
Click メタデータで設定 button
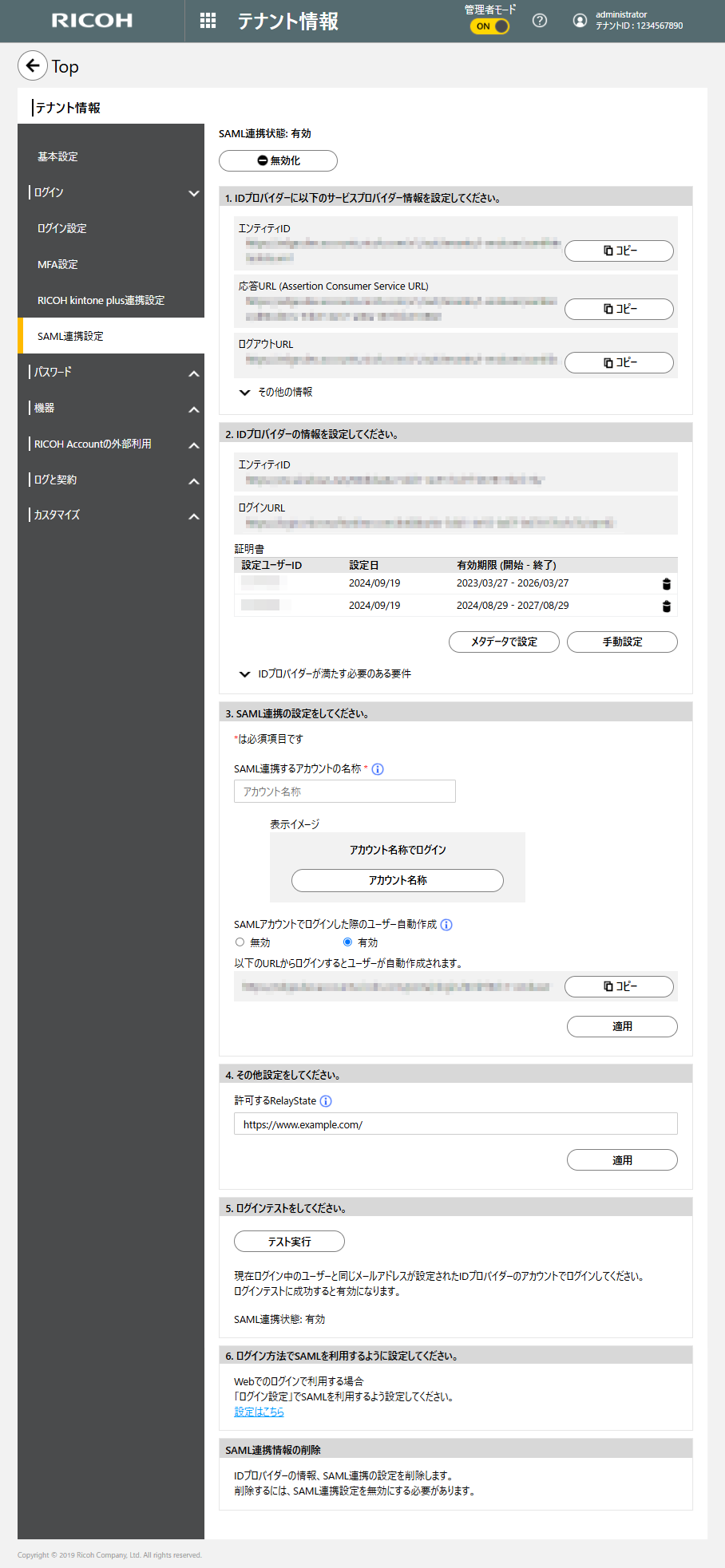504,642
